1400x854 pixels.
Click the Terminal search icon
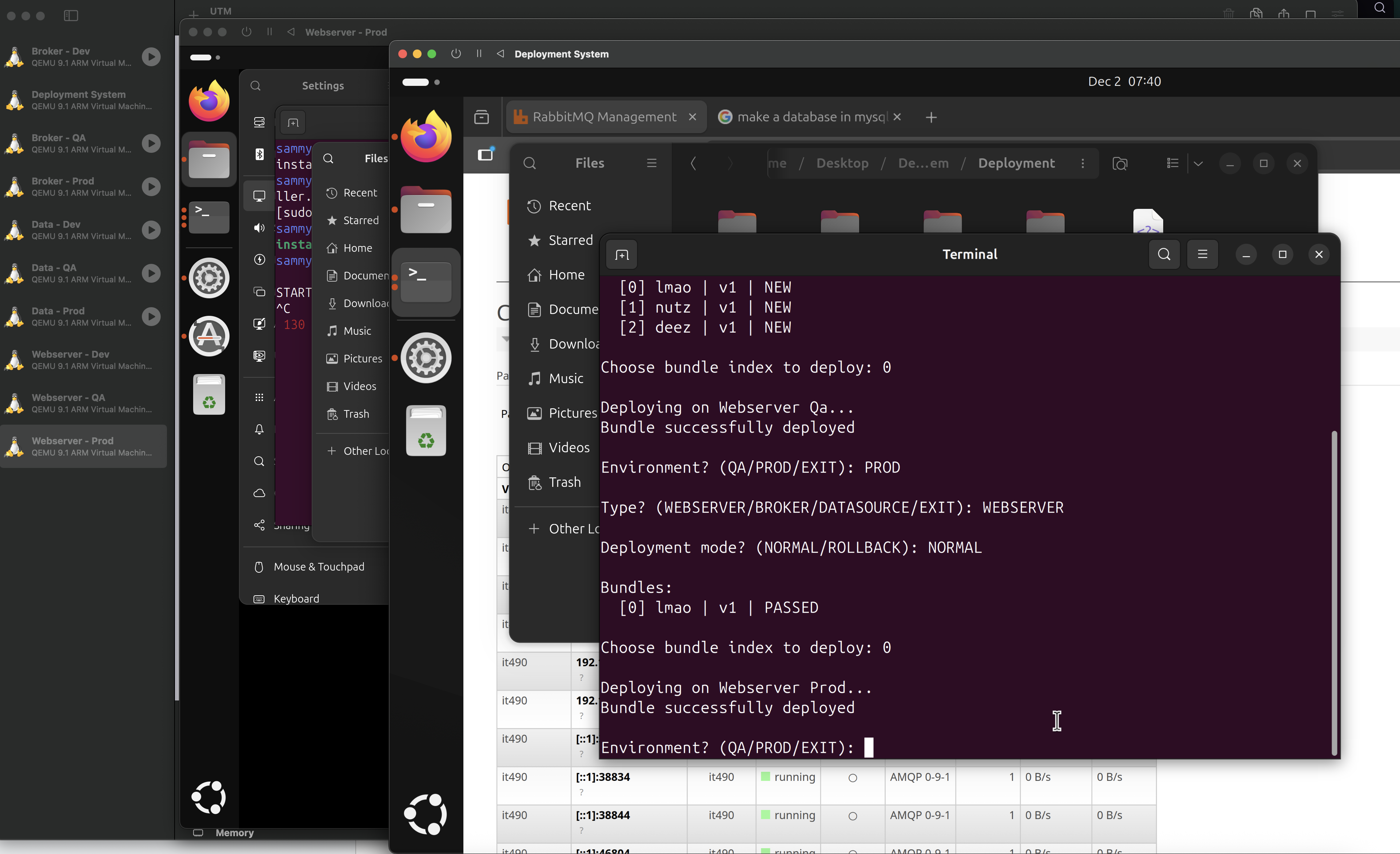tap(1164, 254)
